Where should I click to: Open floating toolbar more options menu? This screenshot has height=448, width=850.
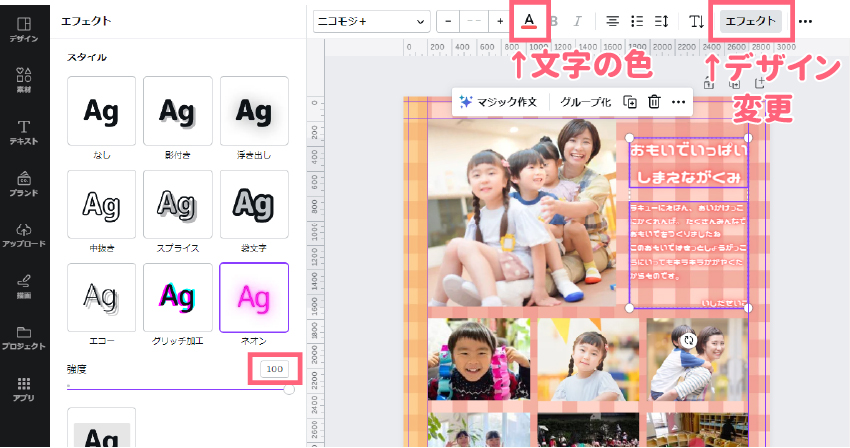(679, 101)
